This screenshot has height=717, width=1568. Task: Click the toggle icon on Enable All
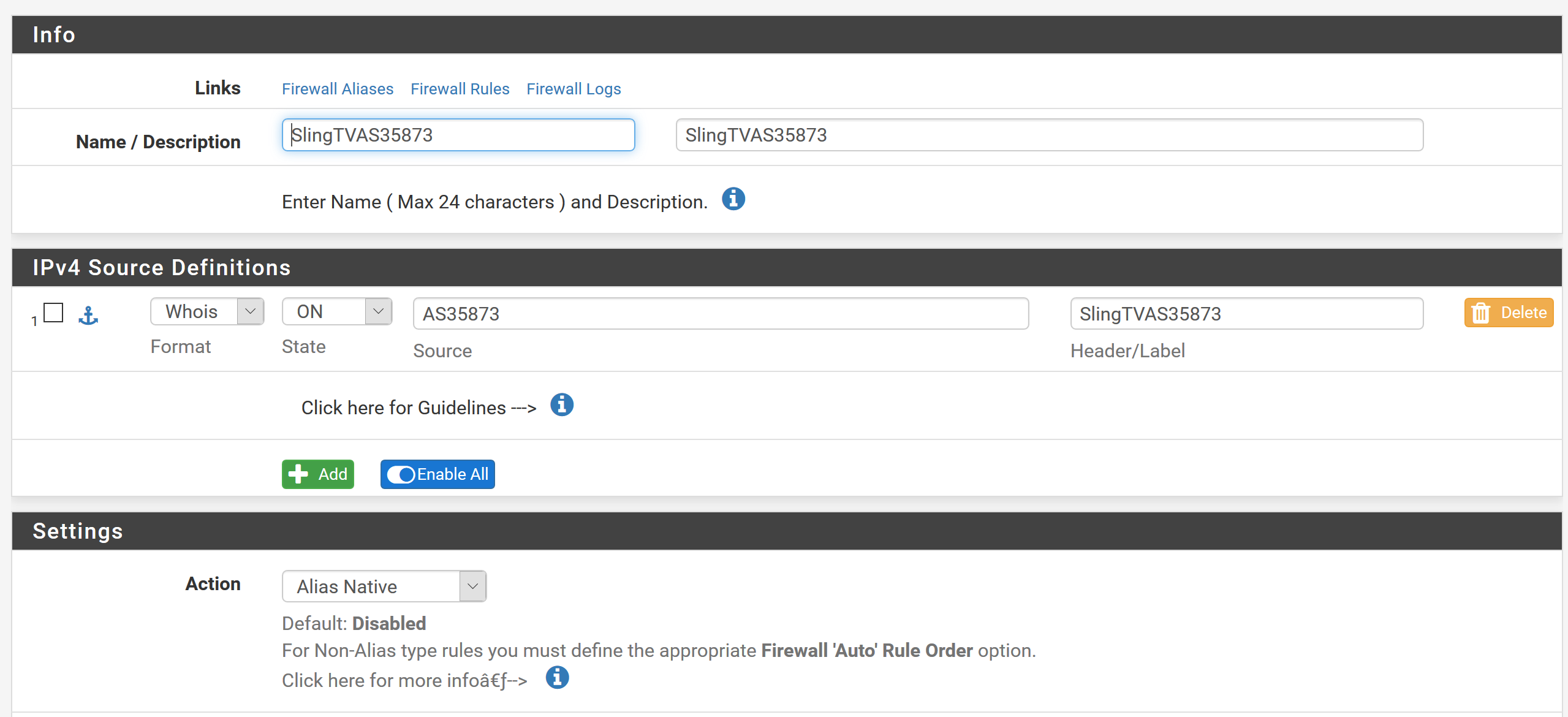pyautogui.click(x=401, y=474)
